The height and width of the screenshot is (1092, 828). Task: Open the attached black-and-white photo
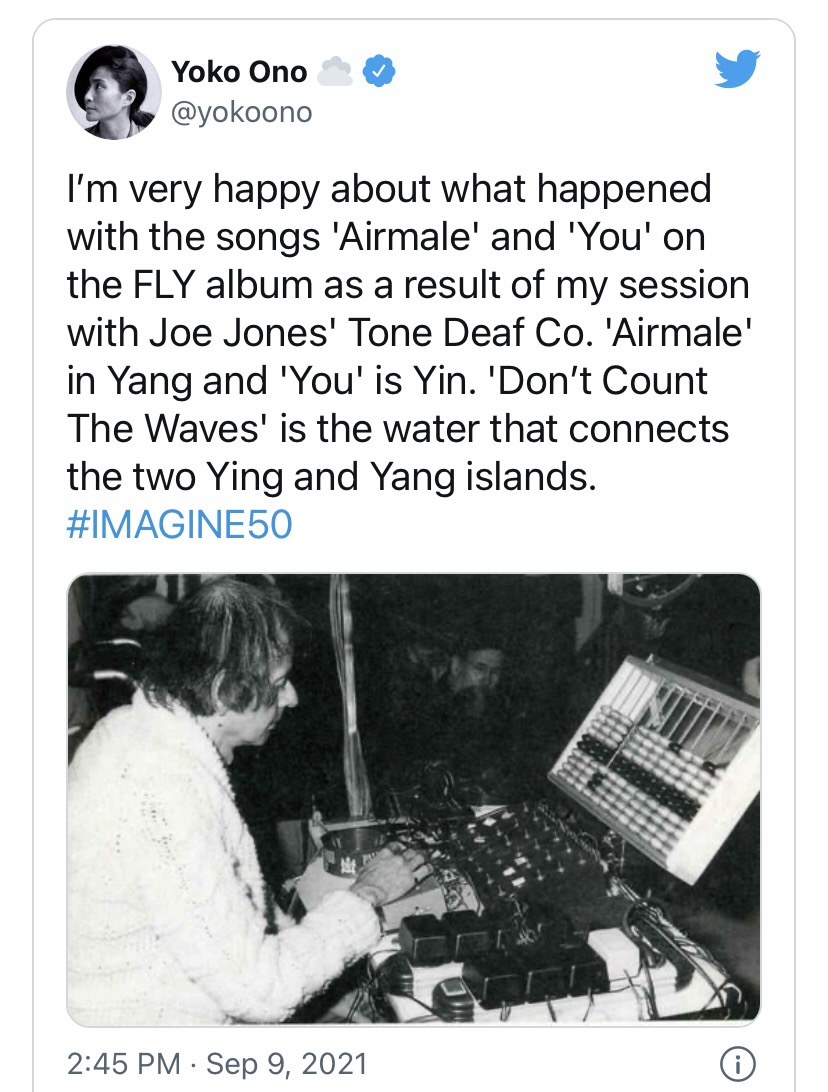click(x=414, y=798)
